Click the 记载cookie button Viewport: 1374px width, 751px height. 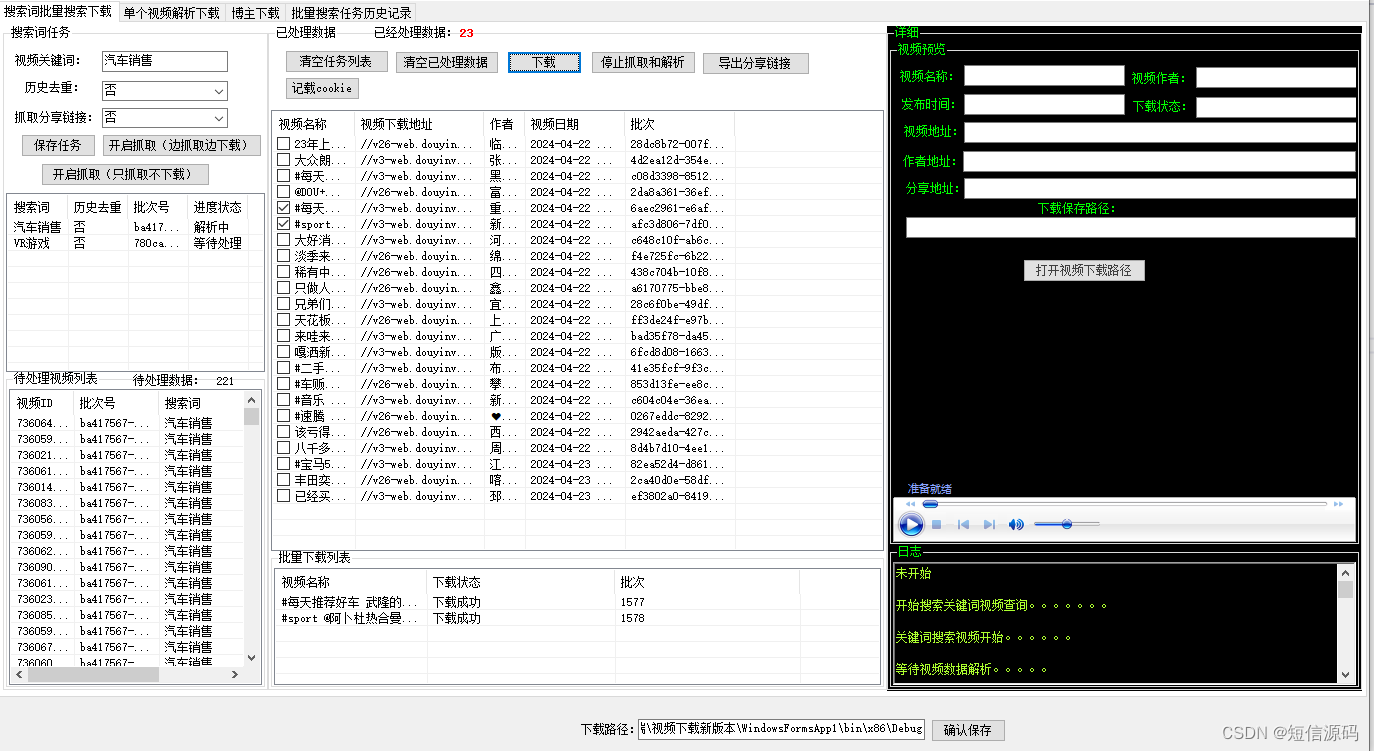tap(322, 88)
